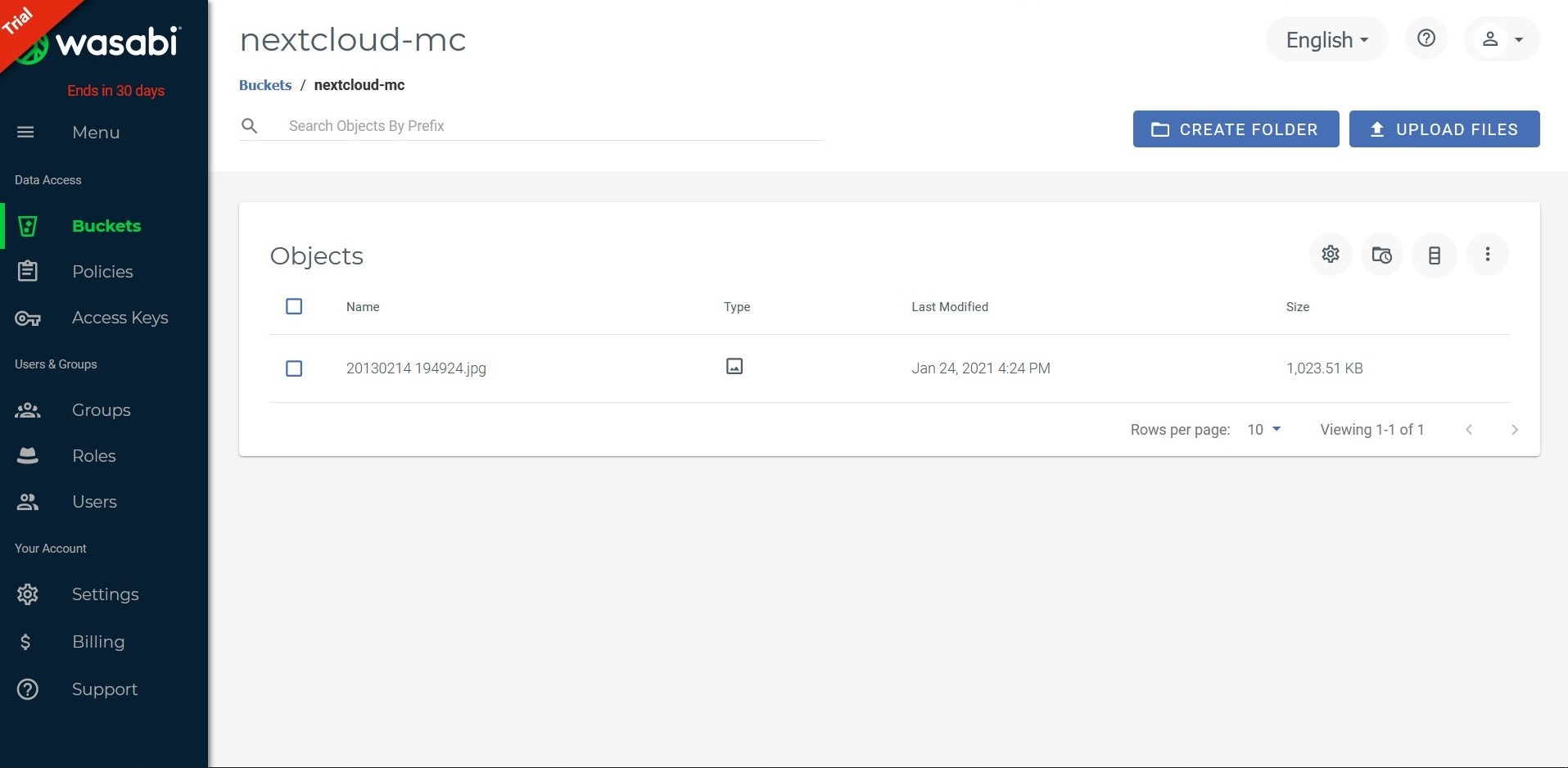The width and height of the screenshot is (1568, 768).
Task: Click the Policies clipboard icon
Action: 28,271
